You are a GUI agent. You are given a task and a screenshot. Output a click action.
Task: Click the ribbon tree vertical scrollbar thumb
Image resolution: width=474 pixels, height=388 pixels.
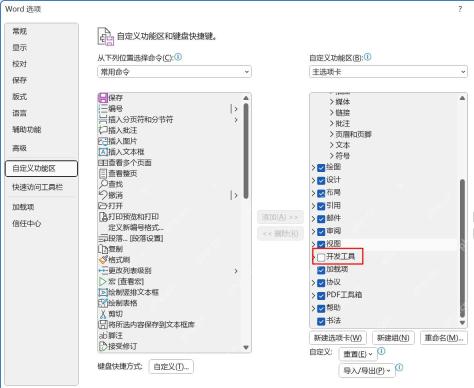click(x=462, y=248)
